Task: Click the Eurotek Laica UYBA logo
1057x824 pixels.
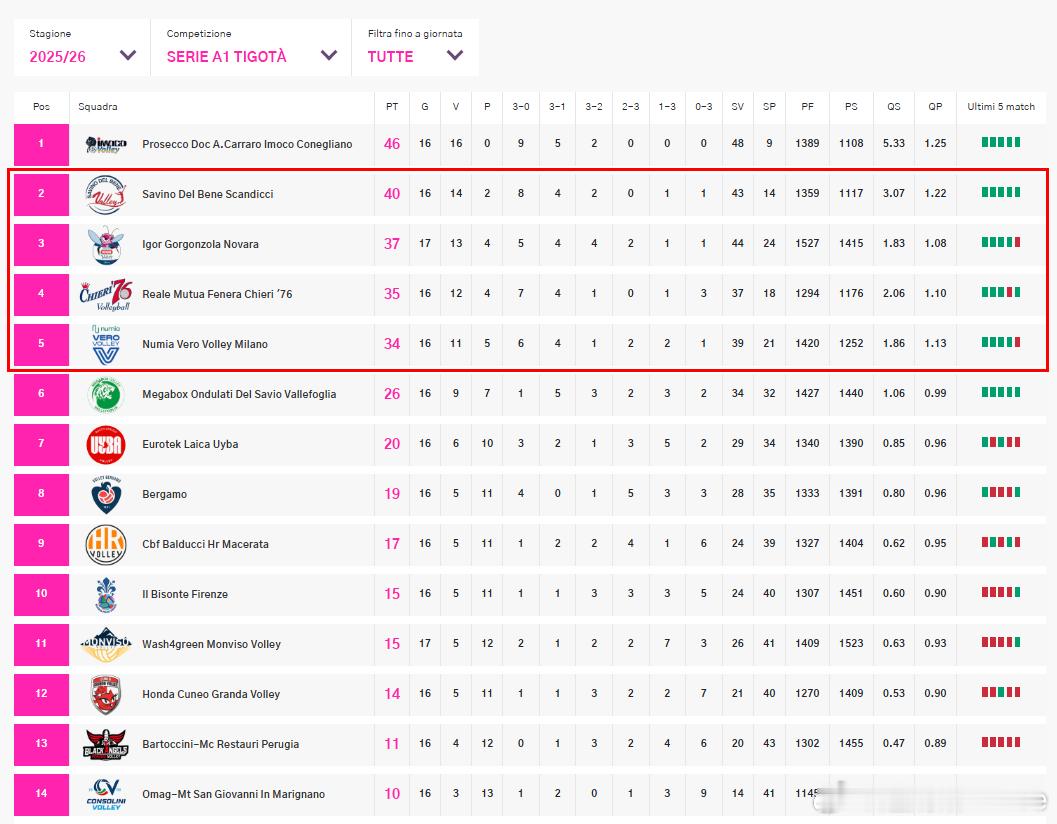Action: (x=105, y=444)
